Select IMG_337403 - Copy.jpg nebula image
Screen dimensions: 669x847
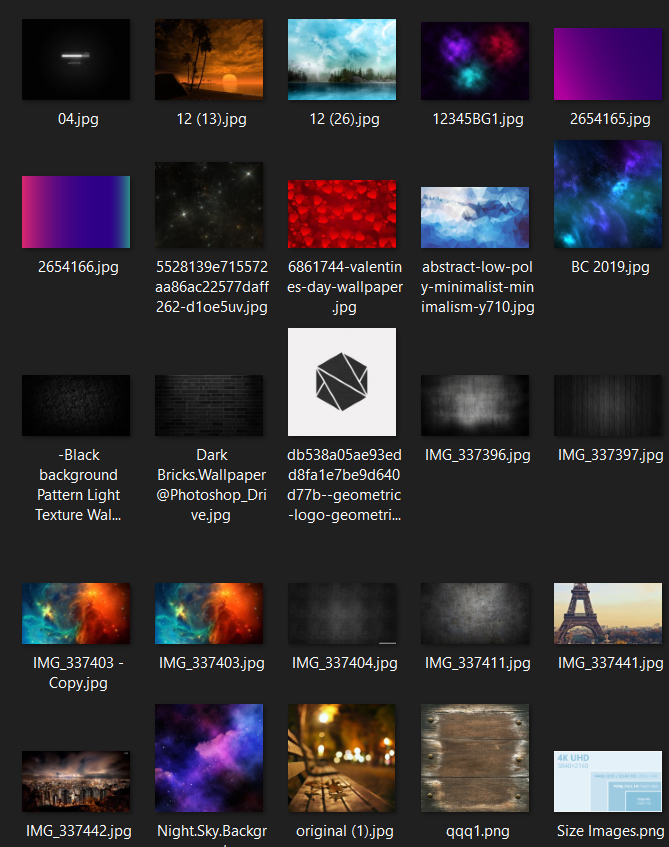76,613
